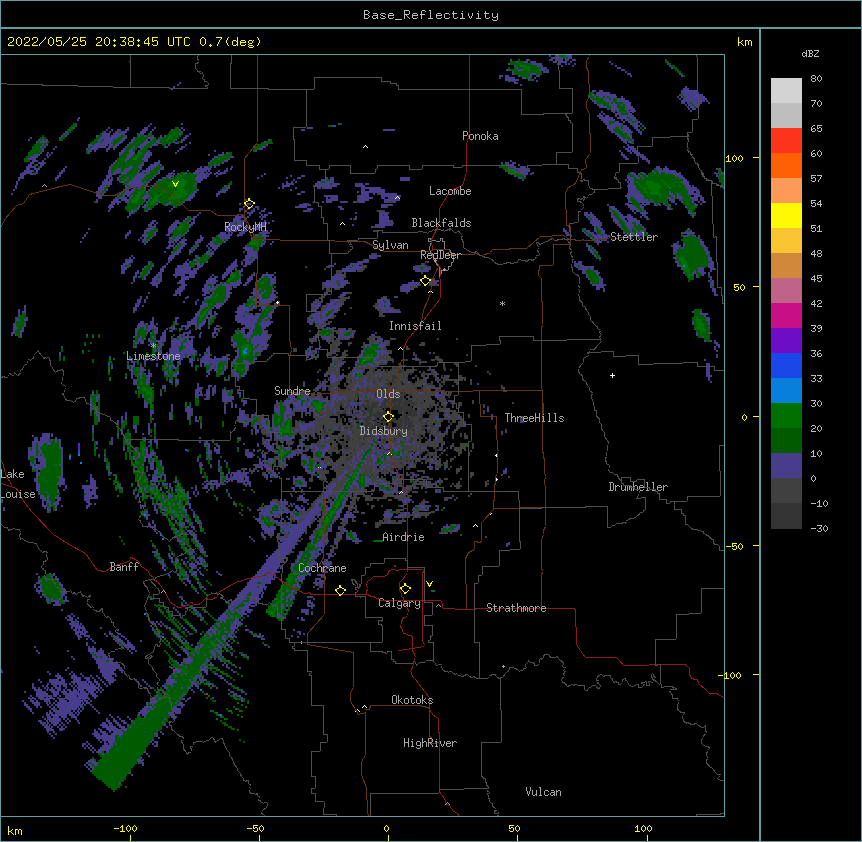The width and height of the screenshot is (862, 842).
Task: Select the blue swatch between 36 and 33
Action: pos(786,365)
